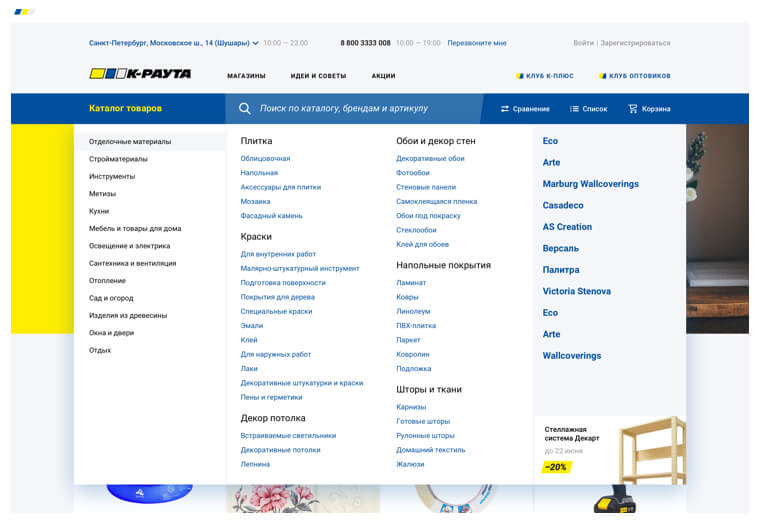Viewport: 760px width, 524px height.
Task: Open the Marburg Wallcoverings brand
Action: pyautogui.click(x=590, y=184)
